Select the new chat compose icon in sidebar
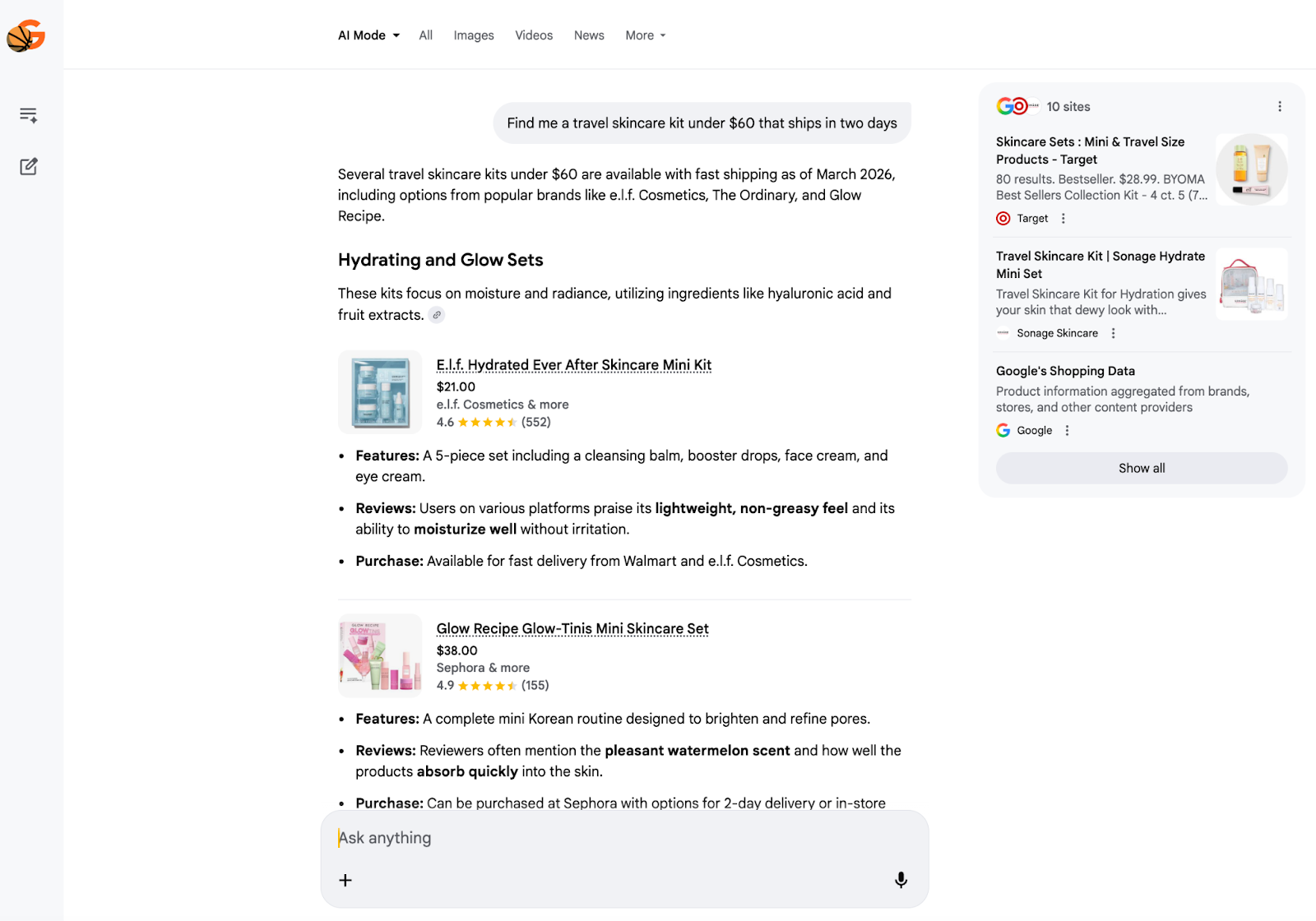 [x=28, y=167]
